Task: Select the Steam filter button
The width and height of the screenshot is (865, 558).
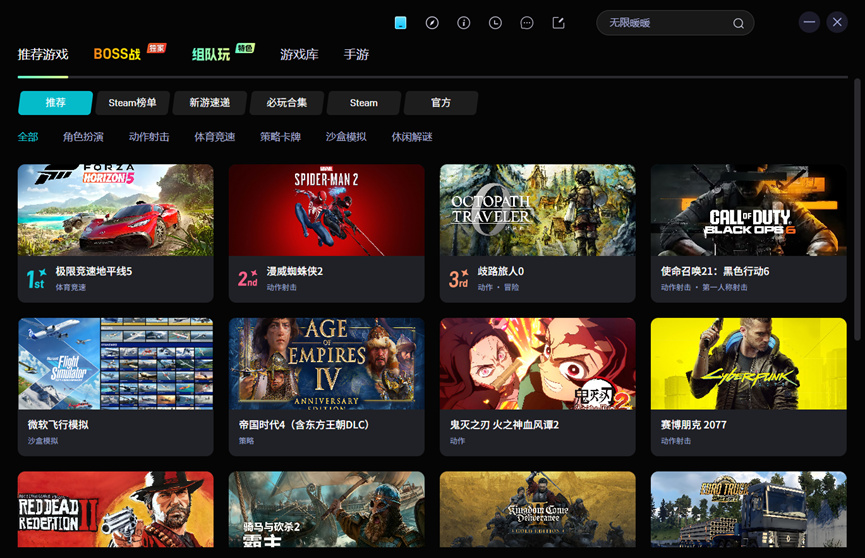Action: point(364,103)
